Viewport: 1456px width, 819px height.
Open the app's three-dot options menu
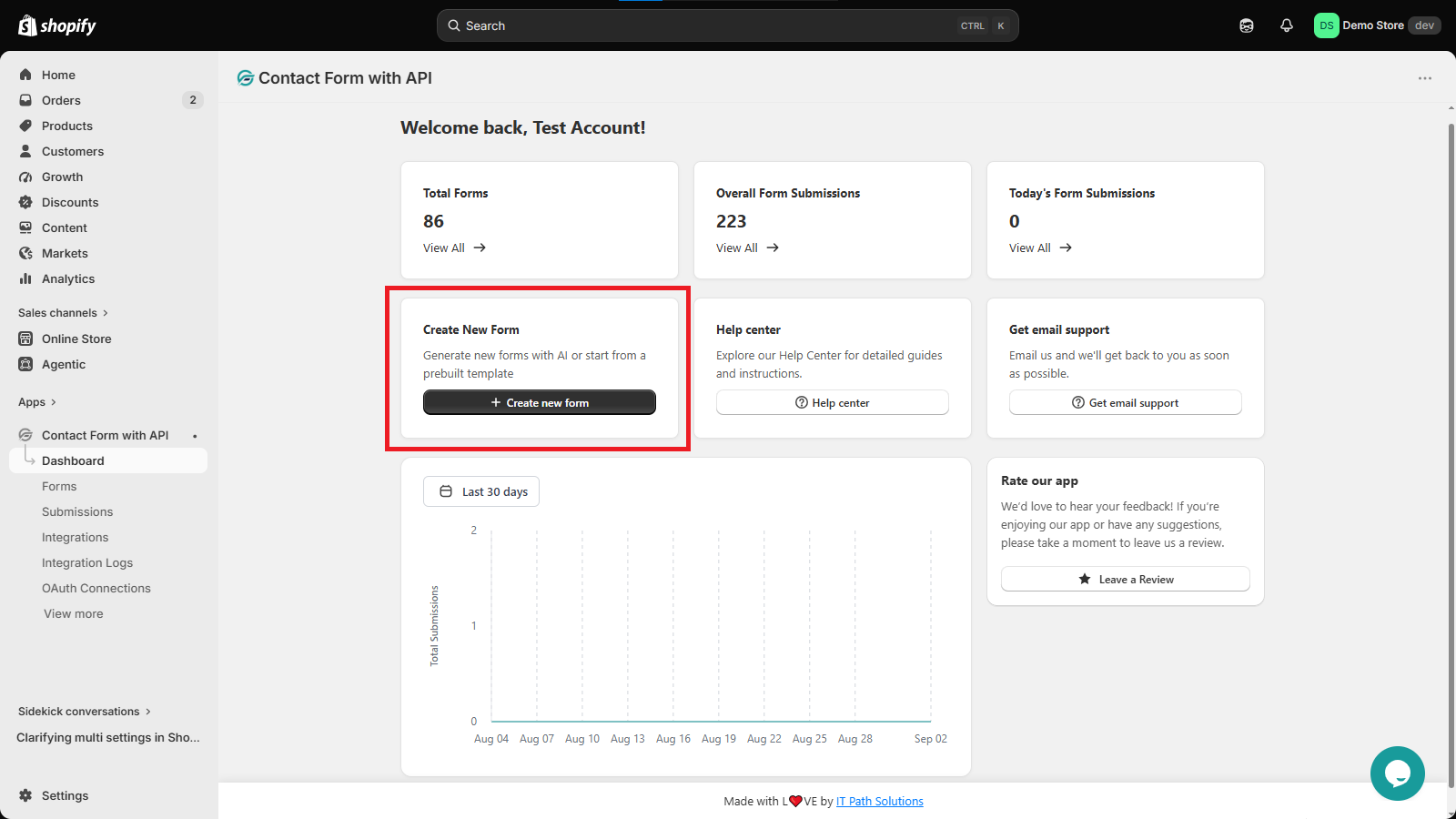[1425, 78]
